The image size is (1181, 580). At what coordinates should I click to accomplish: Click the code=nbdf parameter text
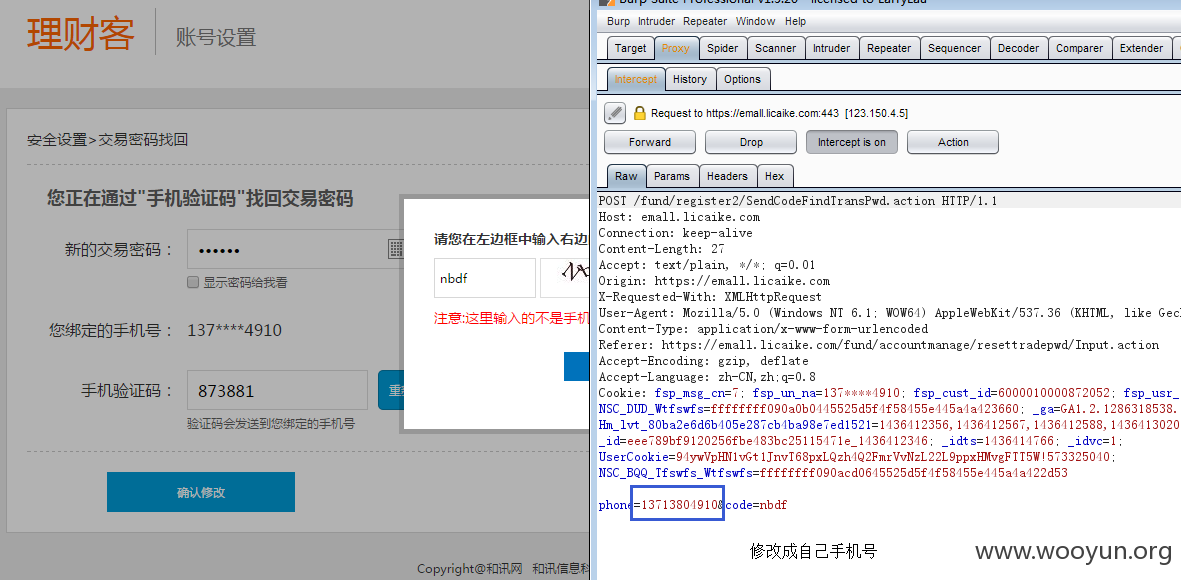pyautogui.click(x=756, y=505)
